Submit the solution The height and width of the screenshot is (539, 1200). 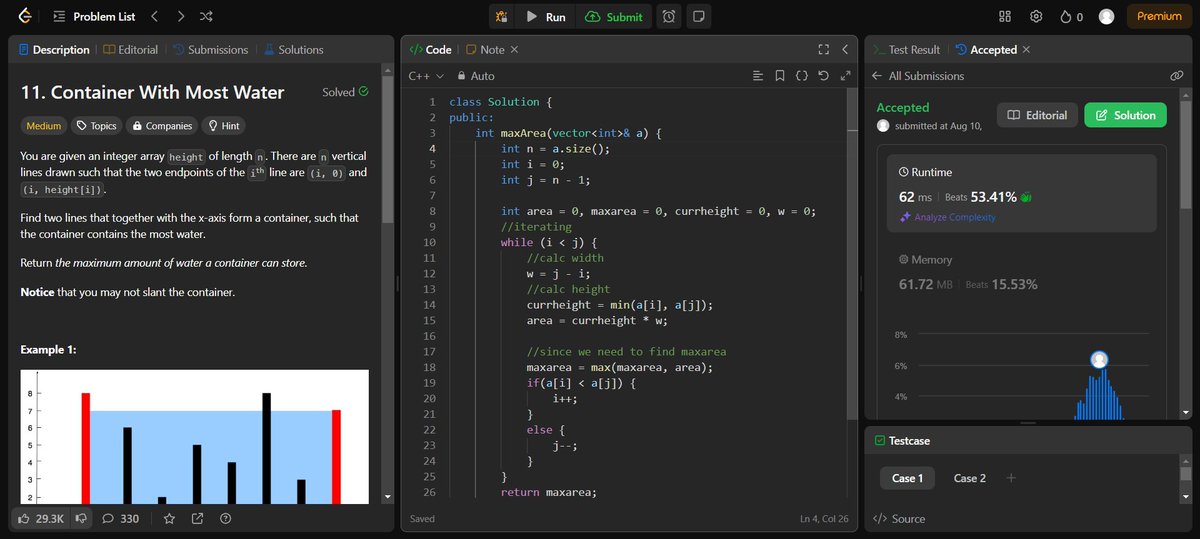(614, 16)
